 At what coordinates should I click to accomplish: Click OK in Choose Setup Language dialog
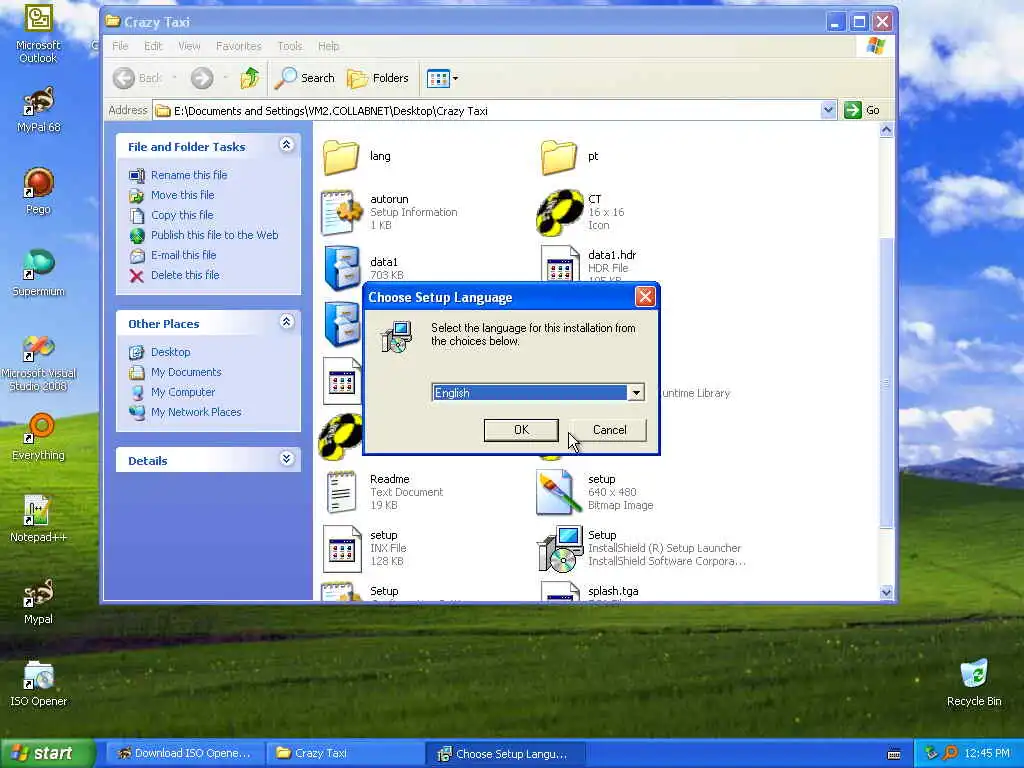pos(521,430)
